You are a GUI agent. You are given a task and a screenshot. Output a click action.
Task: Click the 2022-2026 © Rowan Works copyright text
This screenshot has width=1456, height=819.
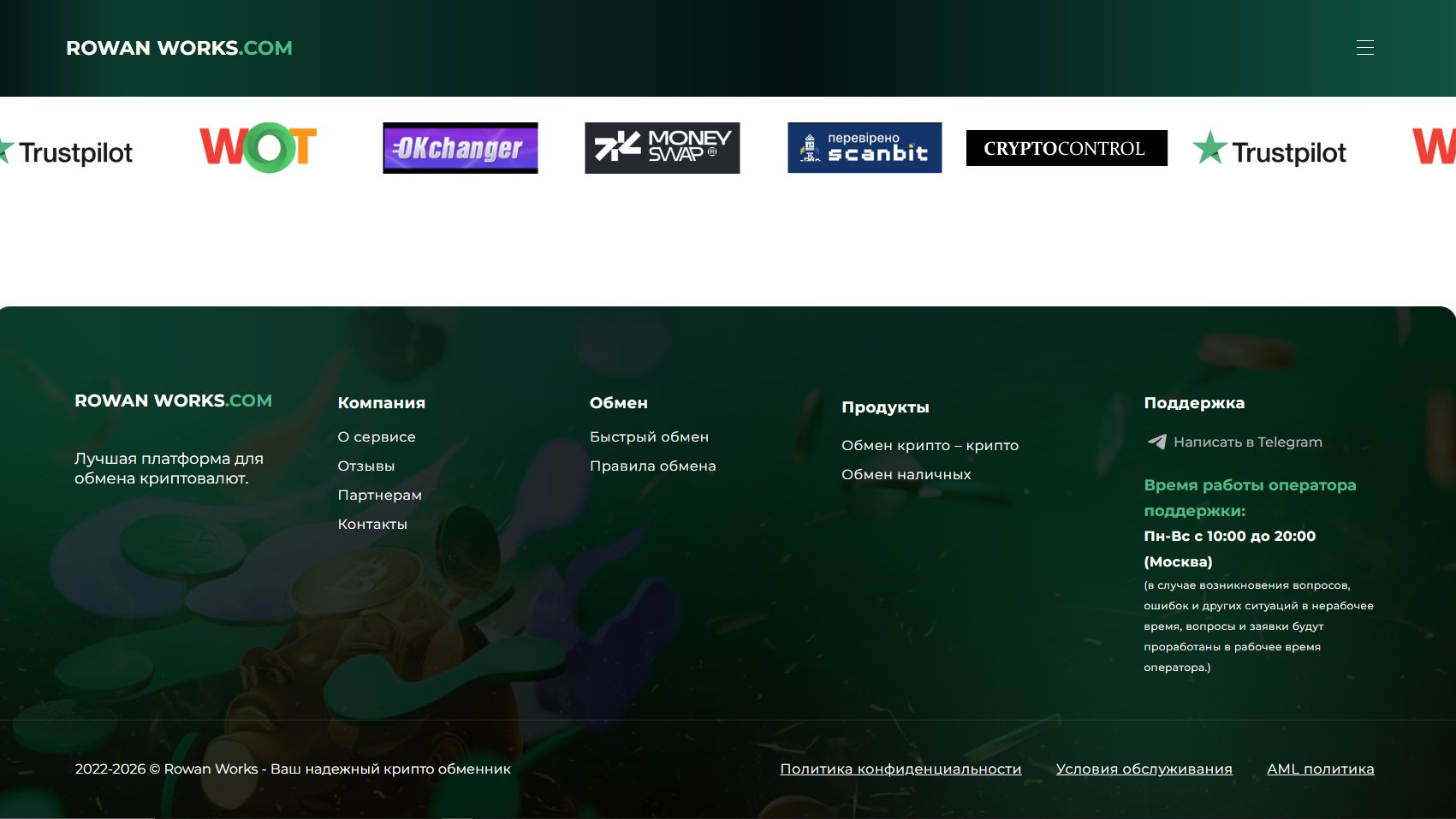pos(293,769)
